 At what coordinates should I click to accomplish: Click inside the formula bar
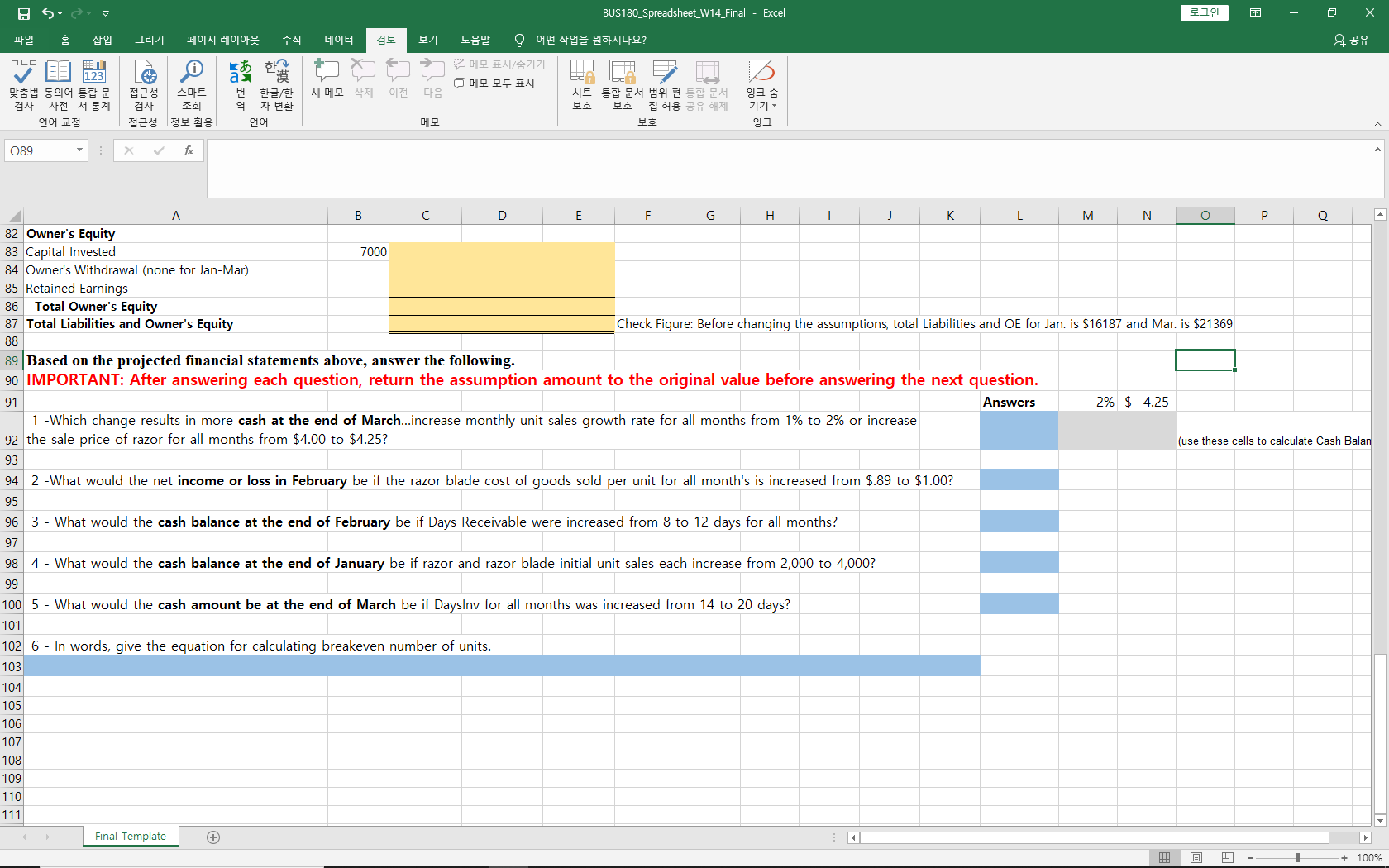579,168
